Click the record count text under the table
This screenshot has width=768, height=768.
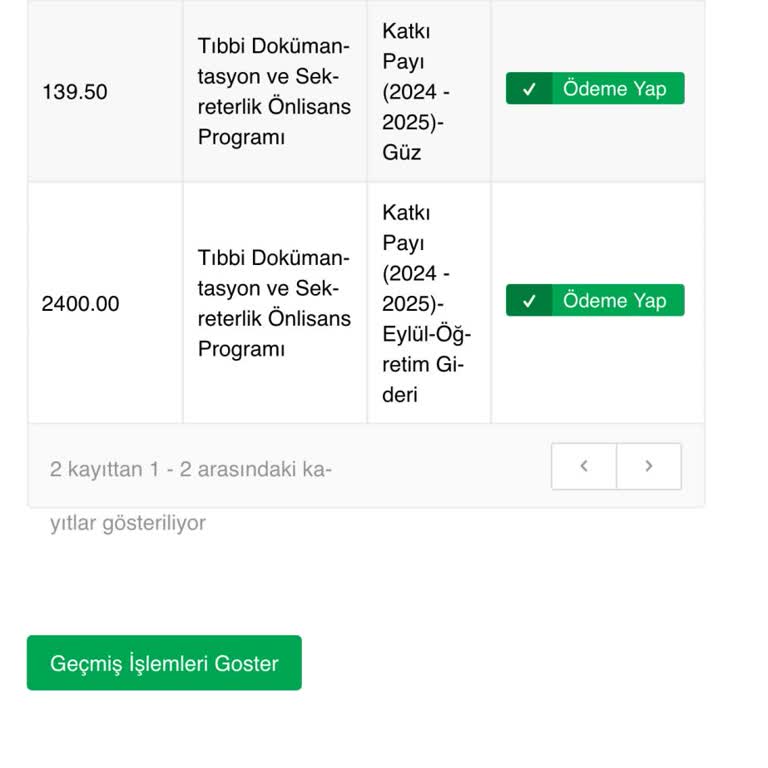pyautogui.click(x=190, y=469)
